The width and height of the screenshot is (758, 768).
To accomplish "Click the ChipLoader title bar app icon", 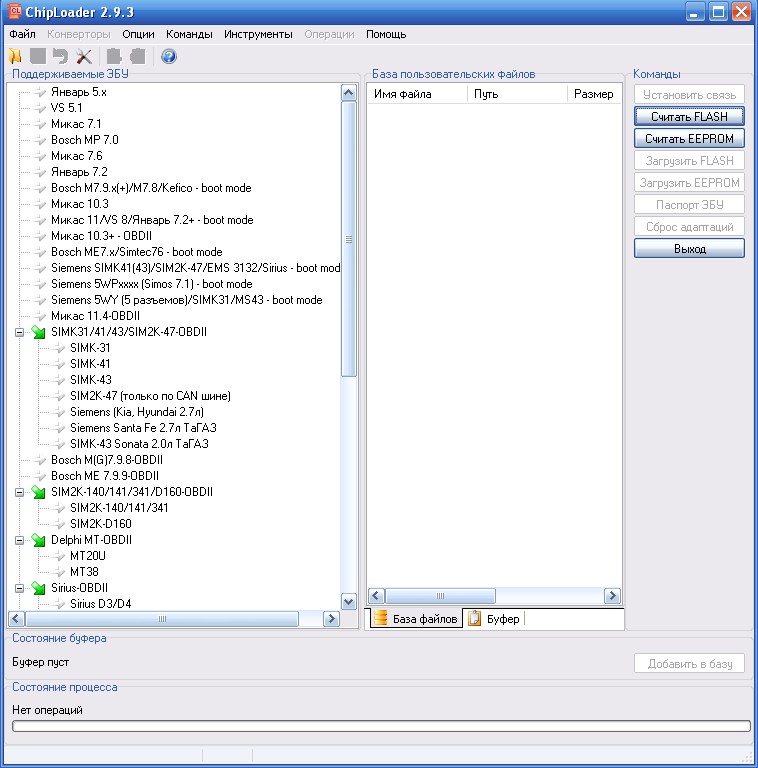I will pos(15,10).
